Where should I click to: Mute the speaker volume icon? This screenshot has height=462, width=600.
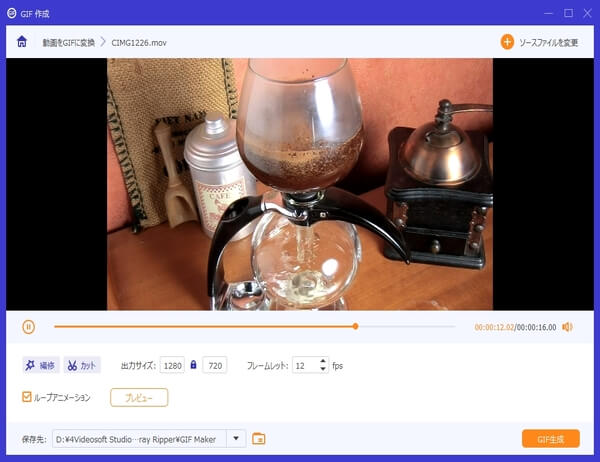point(567,326)
